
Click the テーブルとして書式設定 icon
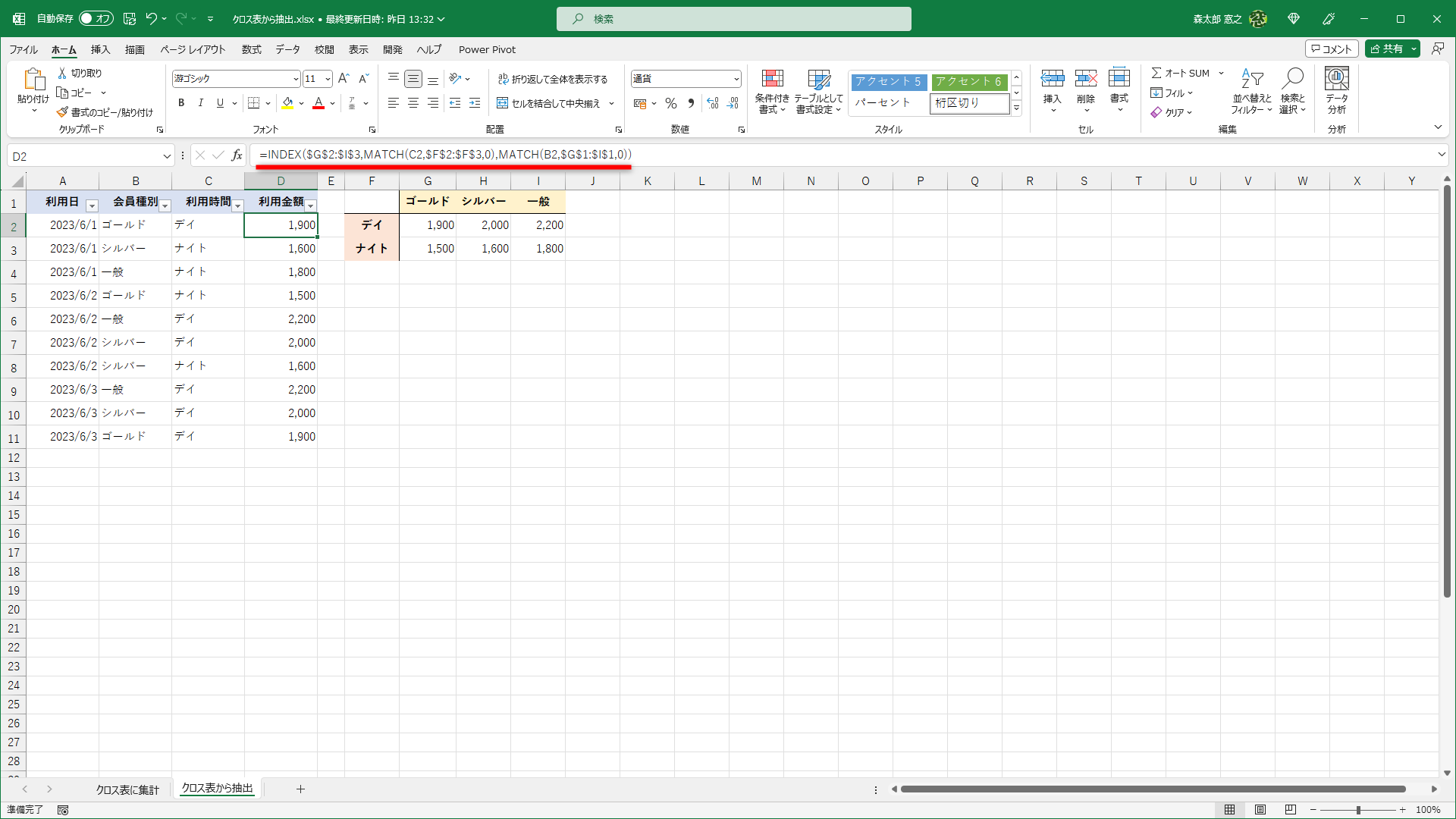819,89
